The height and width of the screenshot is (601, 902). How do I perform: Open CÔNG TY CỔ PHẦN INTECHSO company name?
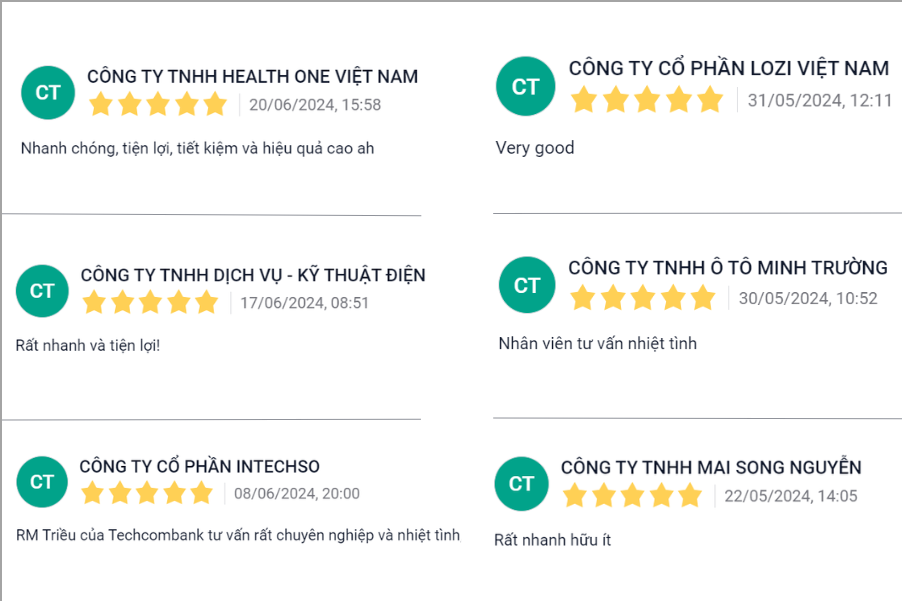[x=199, y=467]
